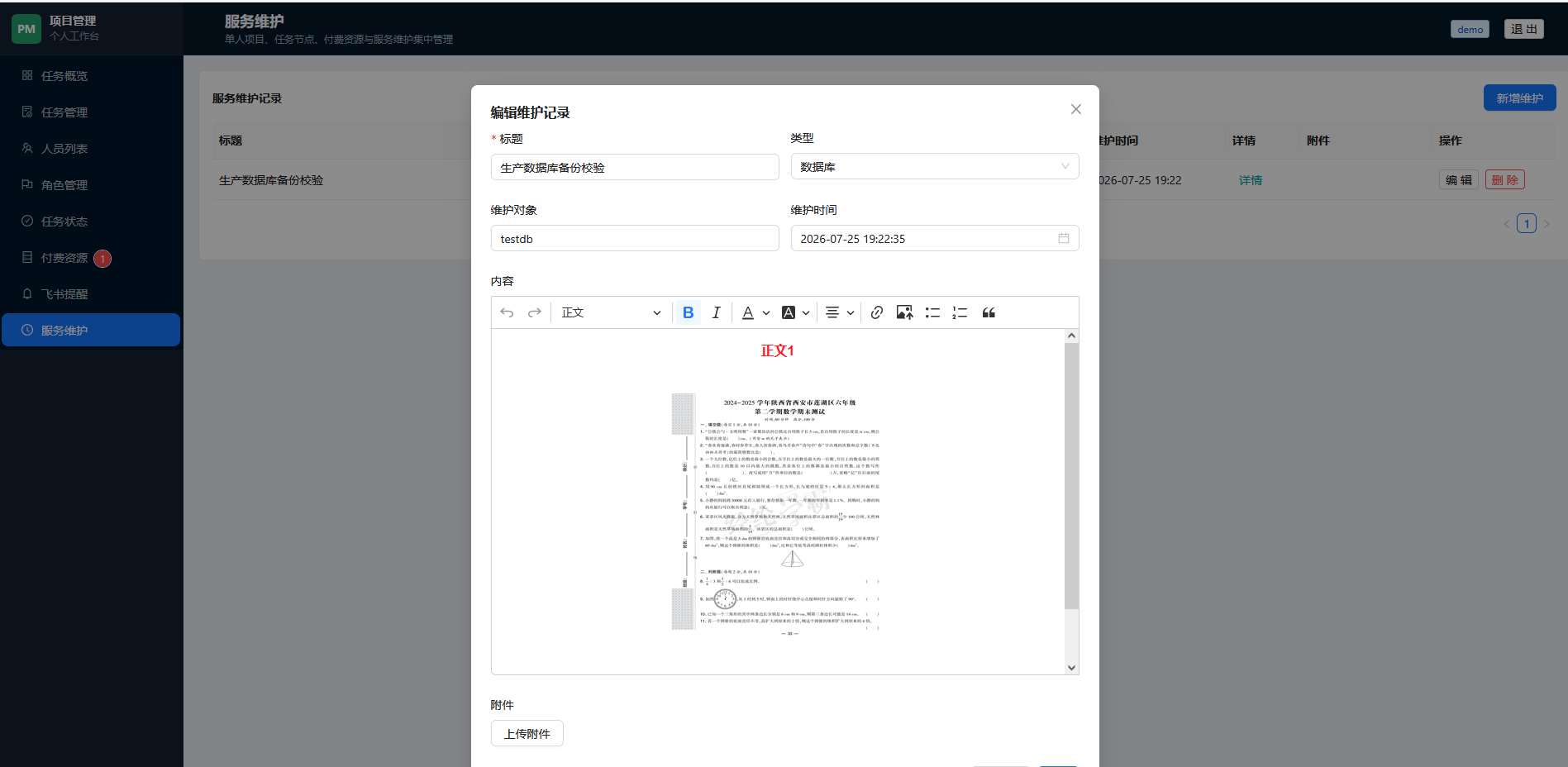The width and height of the screenshot is (1568, 767).
Task: Toggle italic formatting in editor
Action: pos(717,312)
